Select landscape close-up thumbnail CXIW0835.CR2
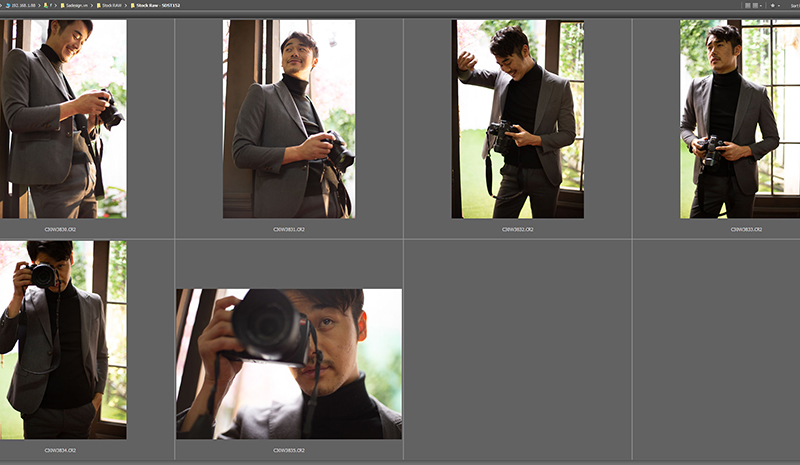Viewport: 800px width, 465px height. [289, 364]
